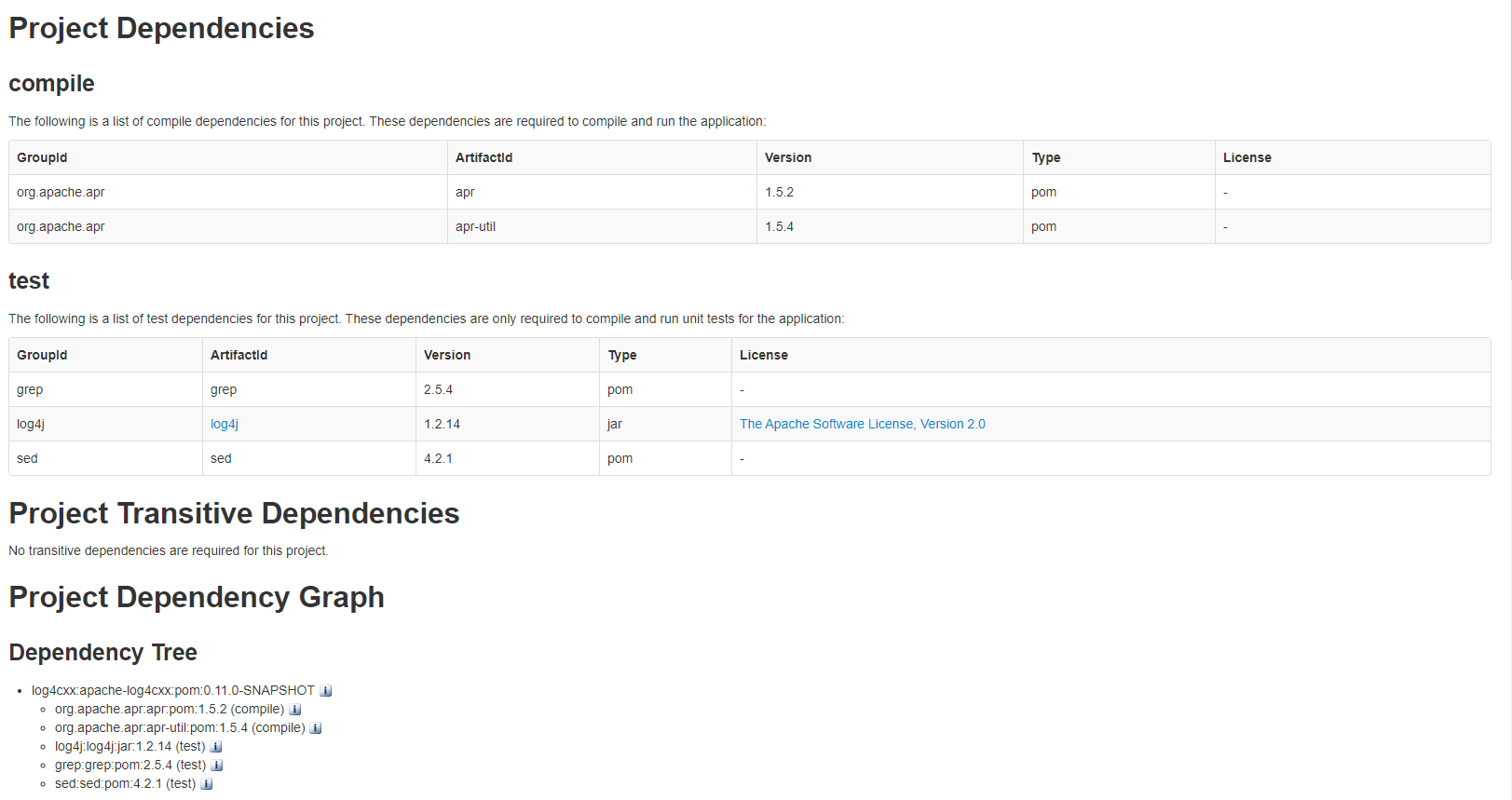Select grep:grep:pom:2.5.4 (test) tree item

pos(130,766)
